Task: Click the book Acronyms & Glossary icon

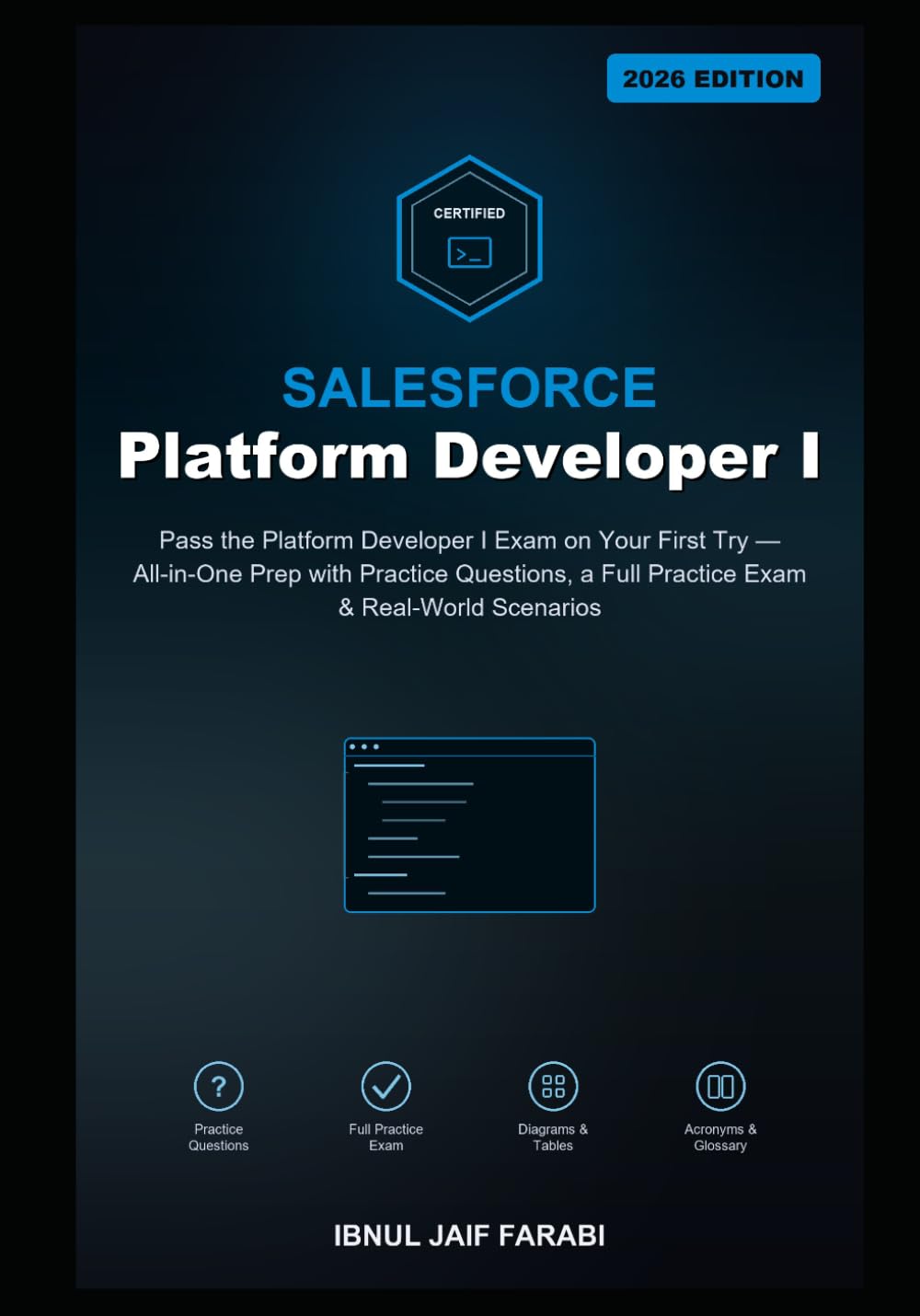Action: [720, 1087]
